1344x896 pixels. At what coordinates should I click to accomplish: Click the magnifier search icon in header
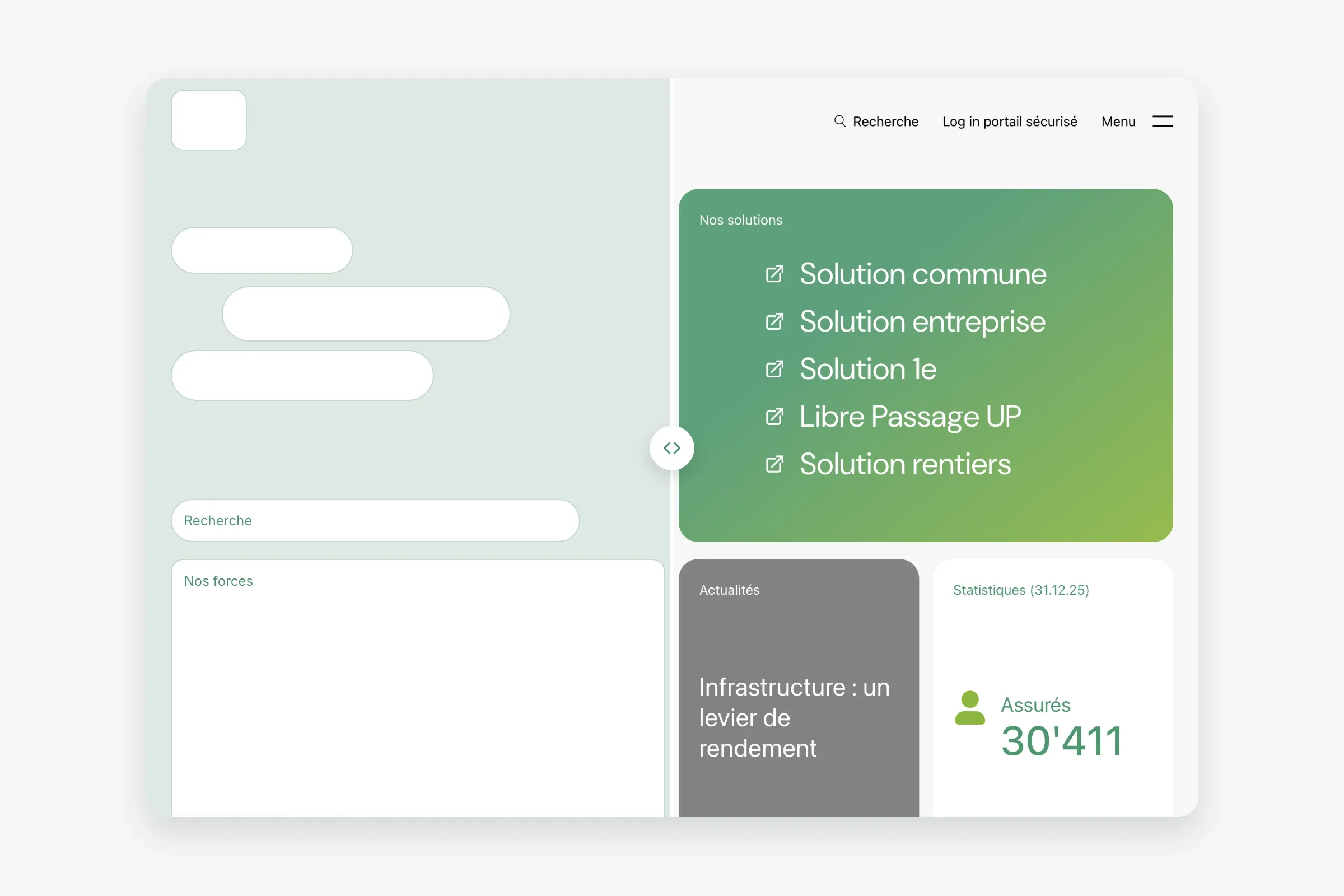839,121
